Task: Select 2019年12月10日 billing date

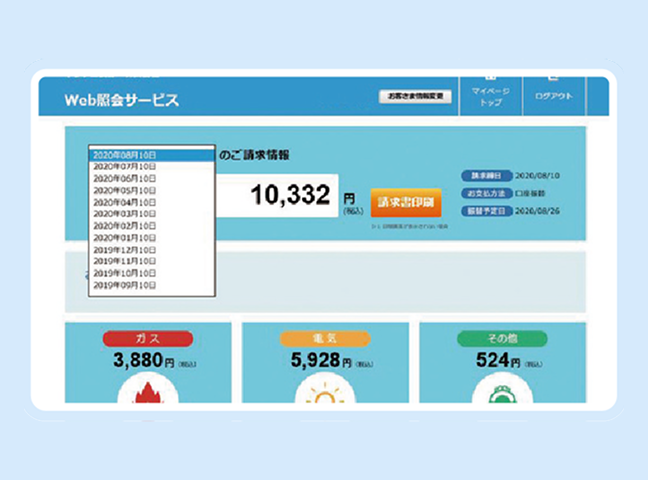Action: coord(152,250)
